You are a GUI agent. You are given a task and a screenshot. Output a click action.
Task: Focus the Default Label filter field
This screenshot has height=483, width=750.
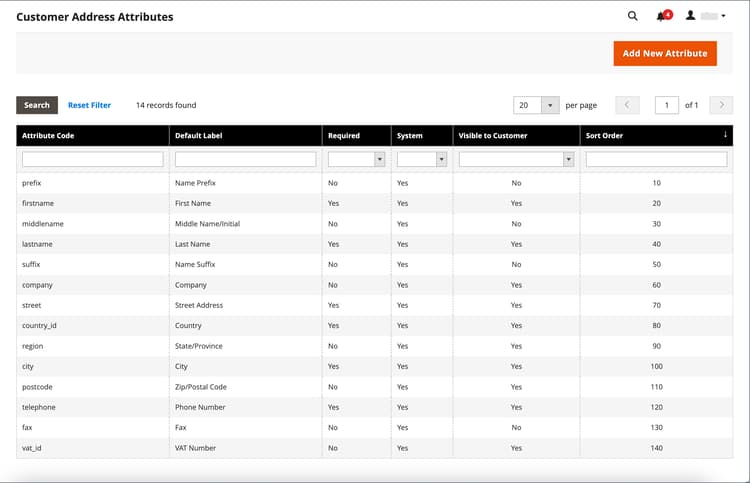(245, 159)
